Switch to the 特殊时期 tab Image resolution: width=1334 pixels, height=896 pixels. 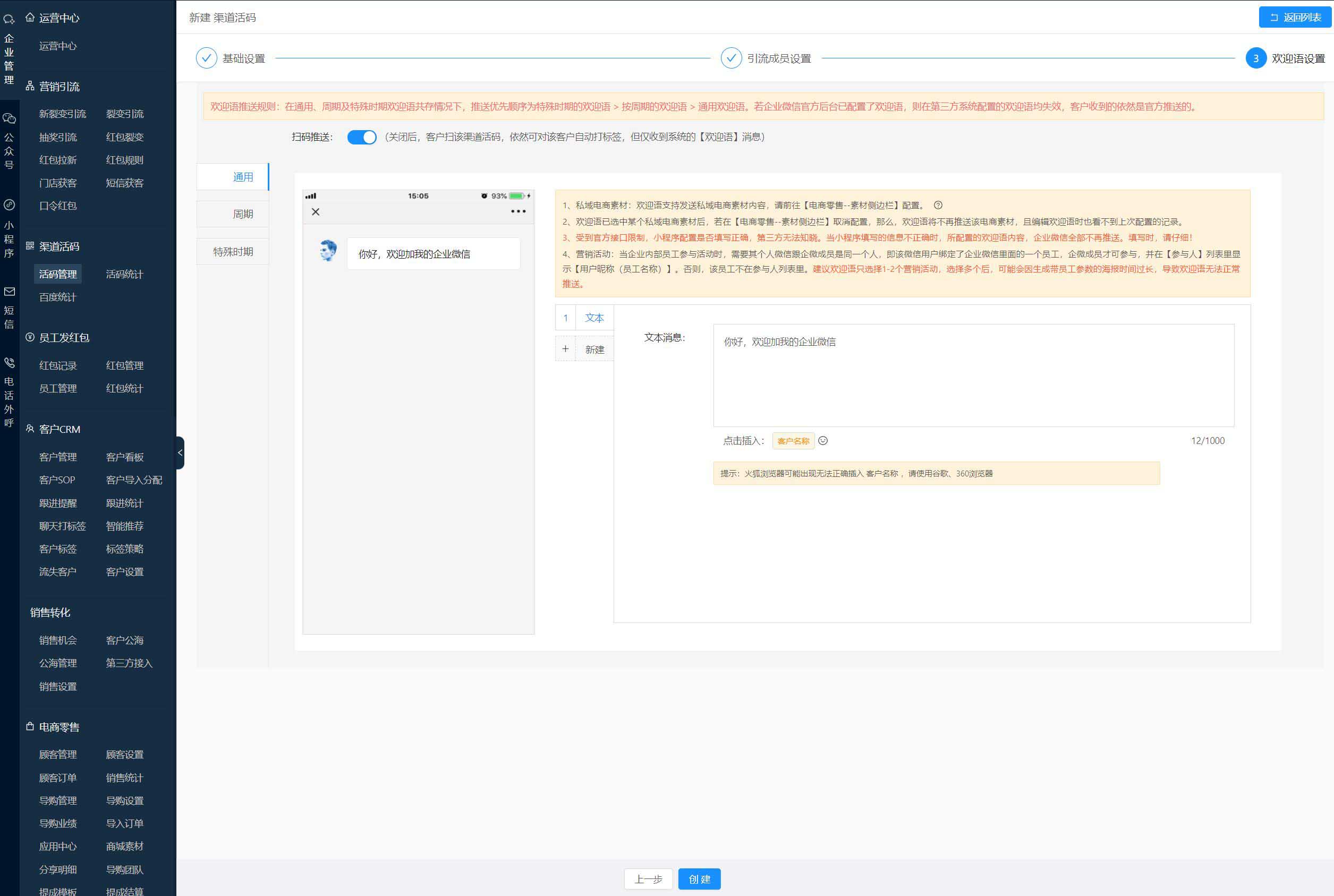coord(233,252)
